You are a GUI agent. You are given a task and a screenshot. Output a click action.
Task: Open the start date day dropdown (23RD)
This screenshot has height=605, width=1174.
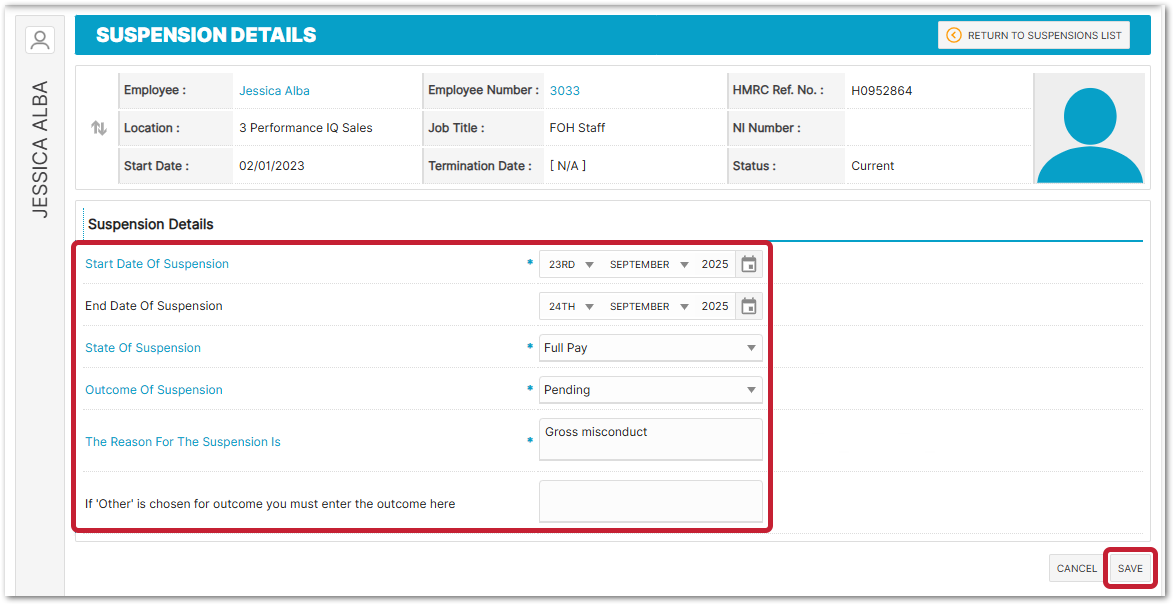[570, 265]
